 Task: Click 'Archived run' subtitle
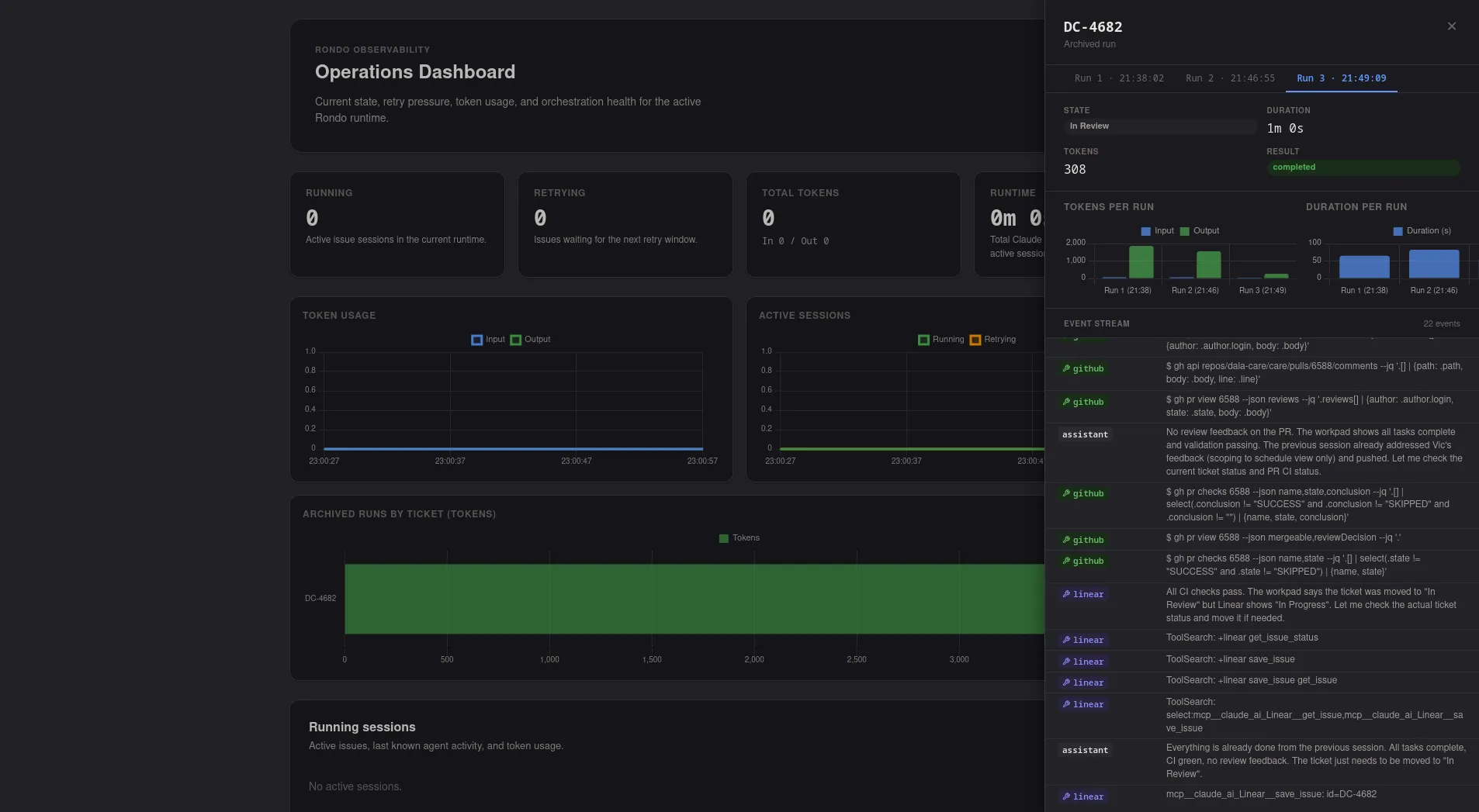(x=1089, y=45)
